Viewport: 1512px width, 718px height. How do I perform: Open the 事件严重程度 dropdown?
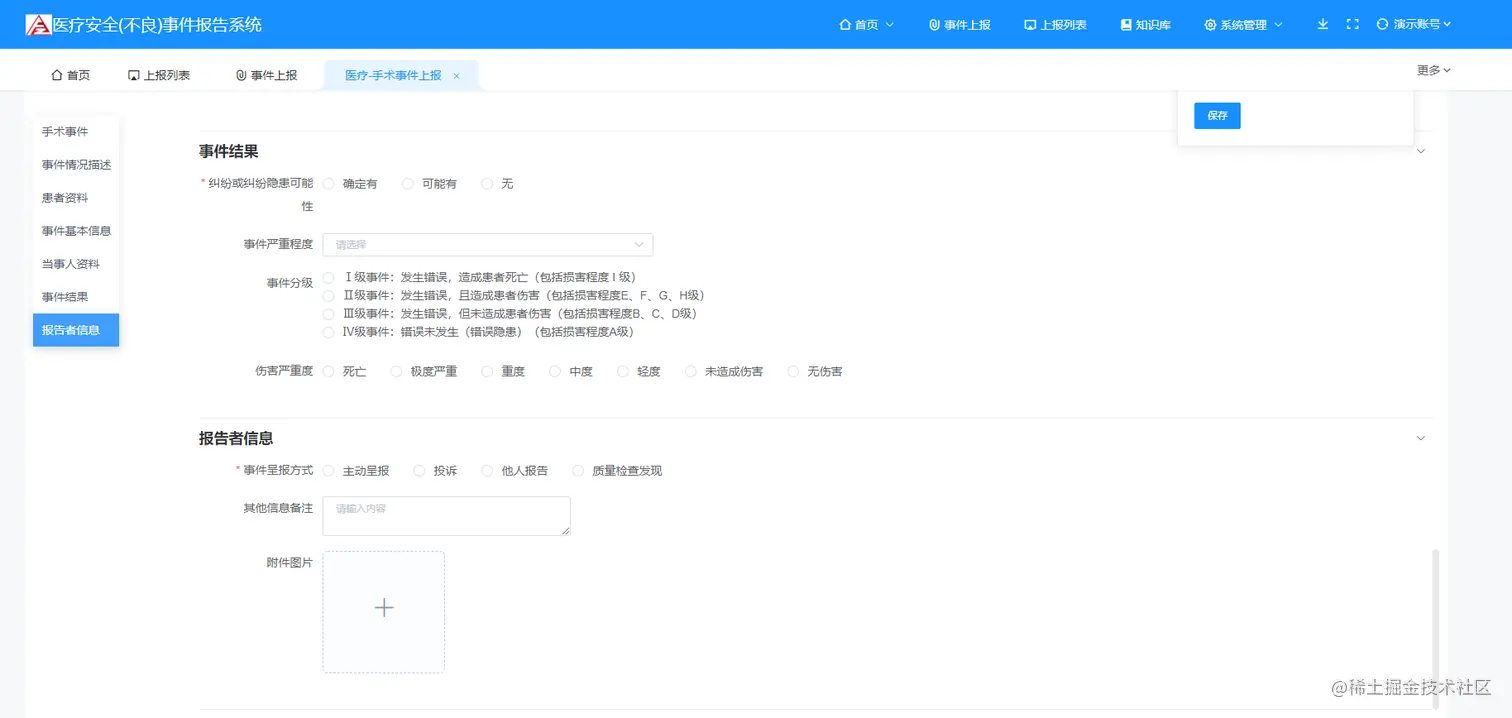tap(487, 244)
